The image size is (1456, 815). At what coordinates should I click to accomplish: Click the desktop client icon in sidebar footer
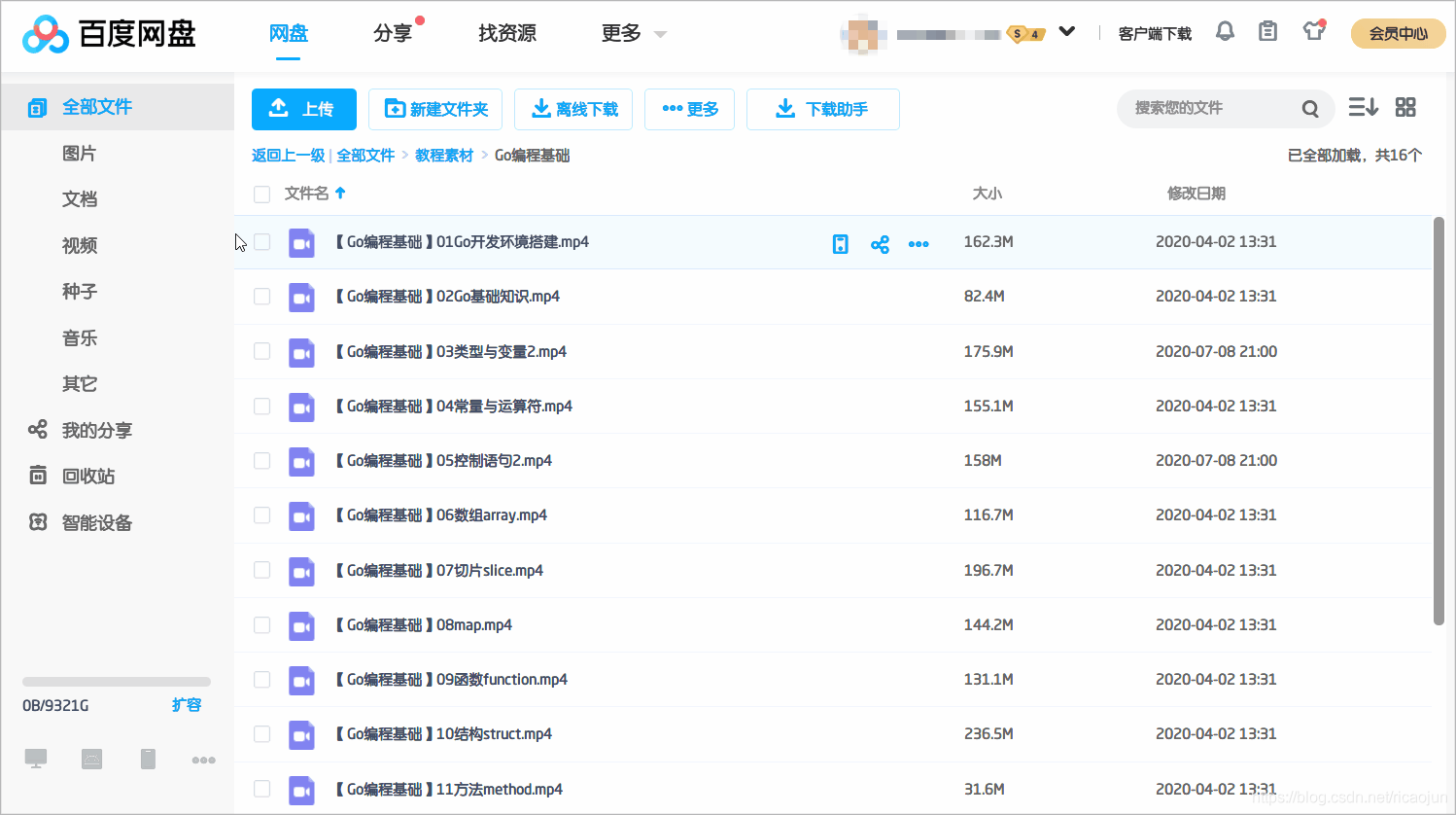tap(36, 759)
